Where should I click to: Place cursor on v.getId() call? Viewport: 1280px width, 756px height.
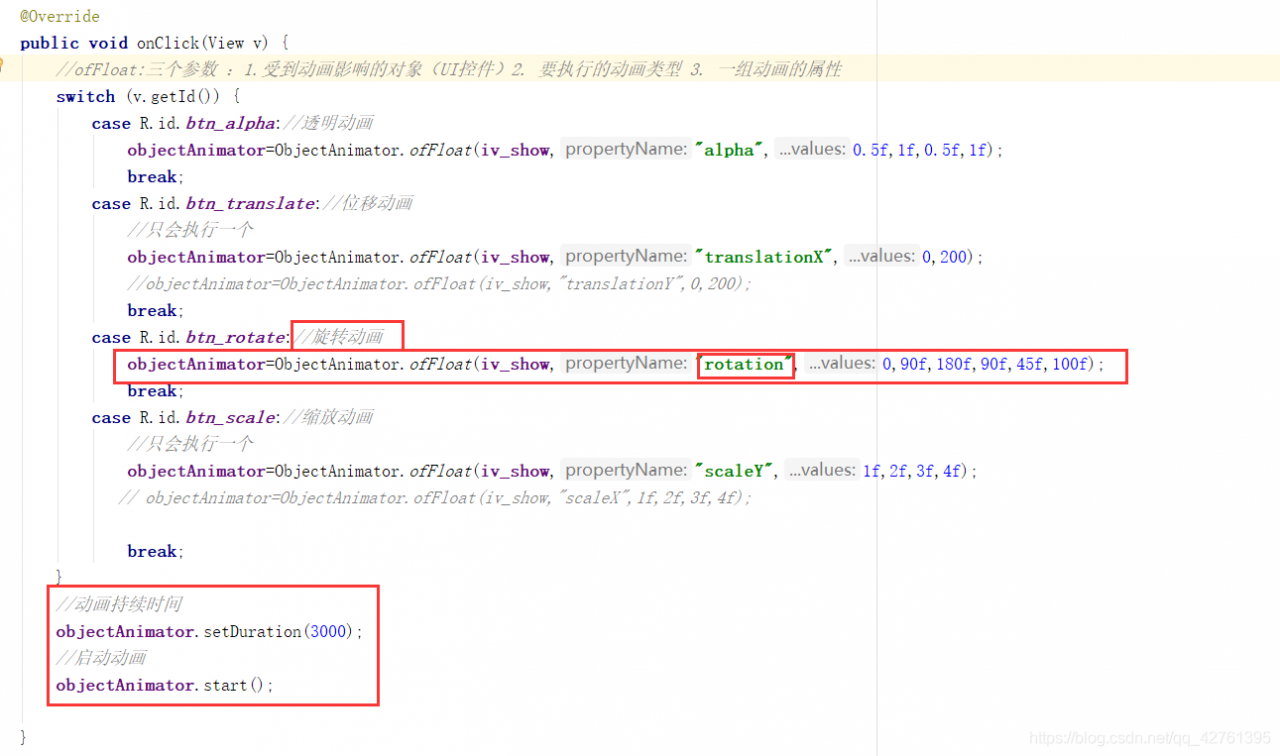pyautogui.click(x=173, y=97)
